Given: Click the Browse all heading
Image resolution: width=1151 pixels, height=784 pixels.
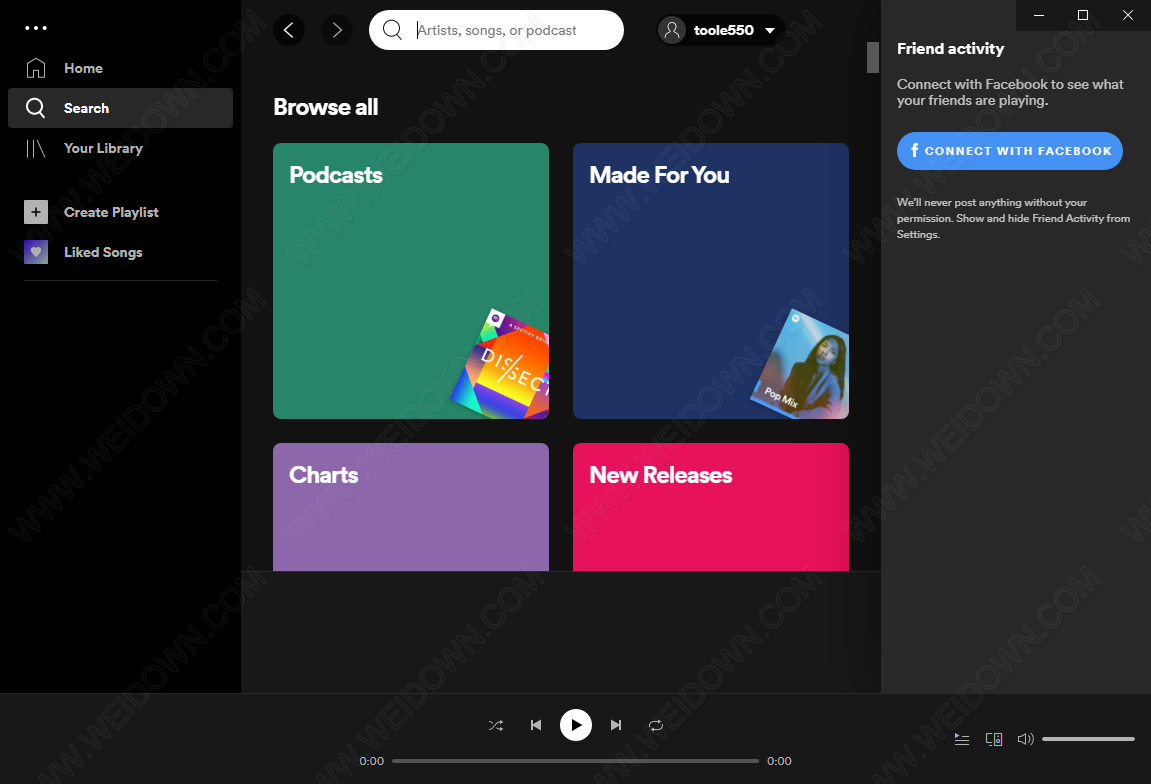Looking at the screenshot, I should (326, 107).
